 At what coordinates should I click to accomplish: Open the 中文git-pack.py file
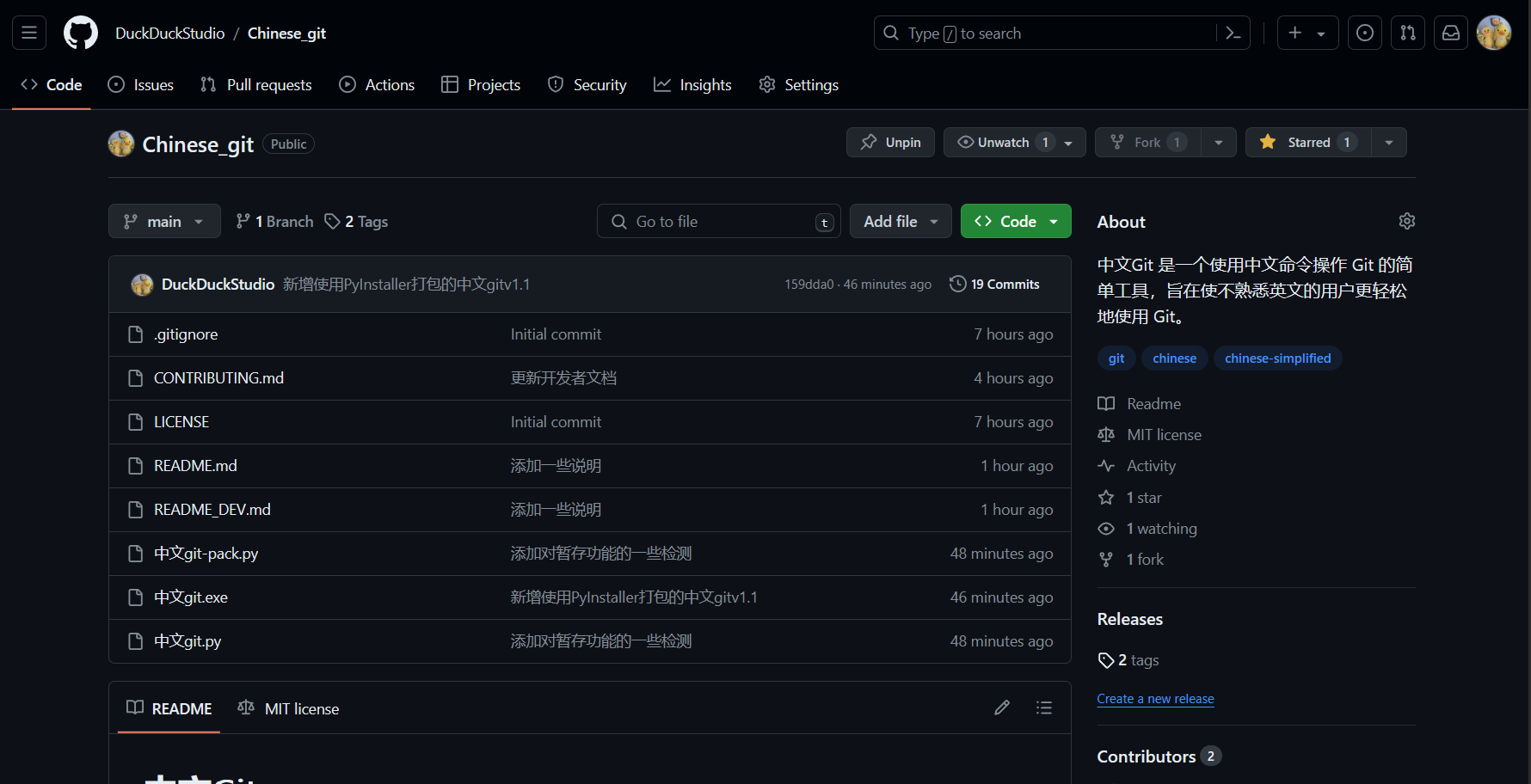[x=206, y=554]
